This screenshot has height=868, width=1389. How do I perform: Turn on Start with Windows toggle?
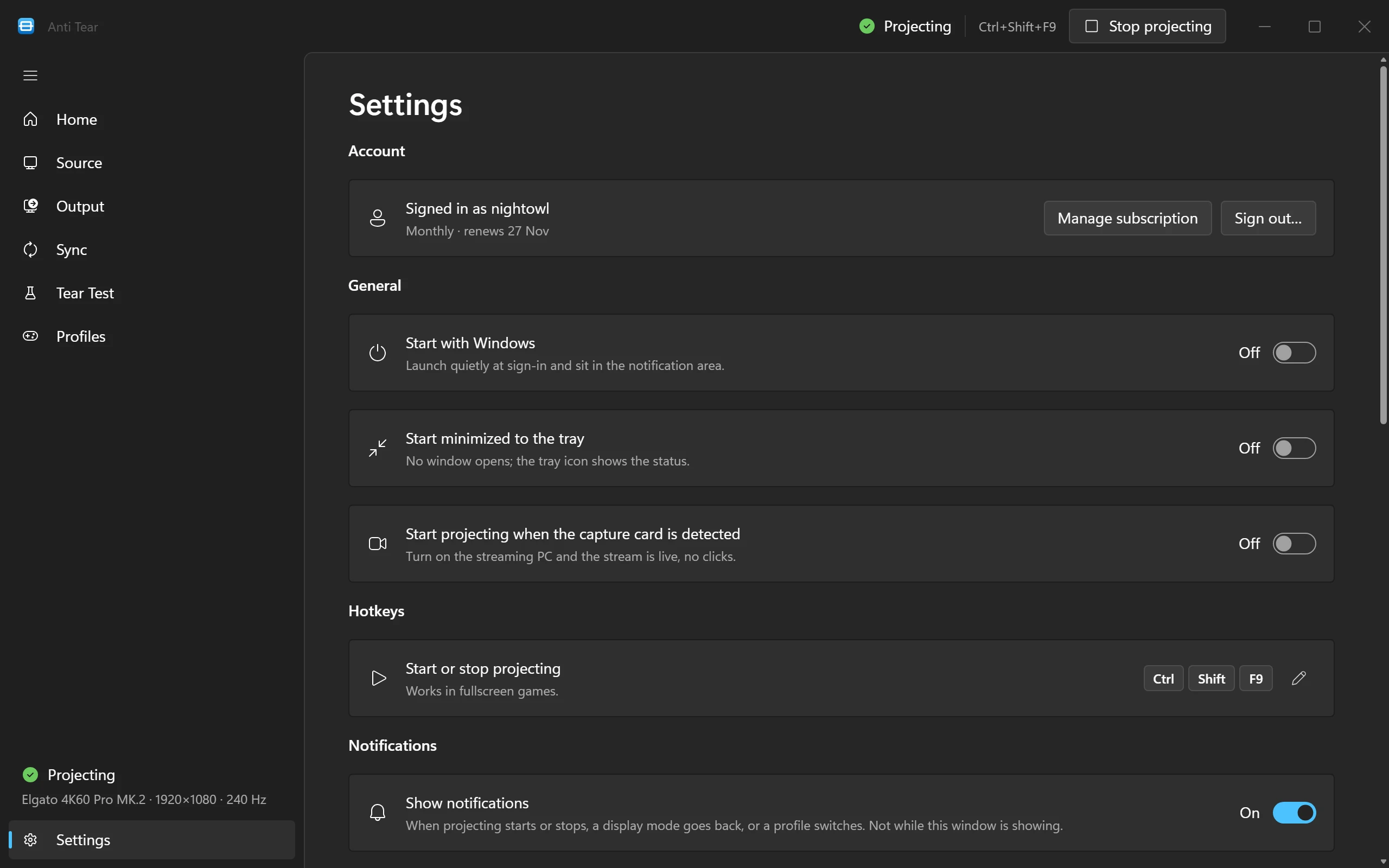(x=1294, y=353)
